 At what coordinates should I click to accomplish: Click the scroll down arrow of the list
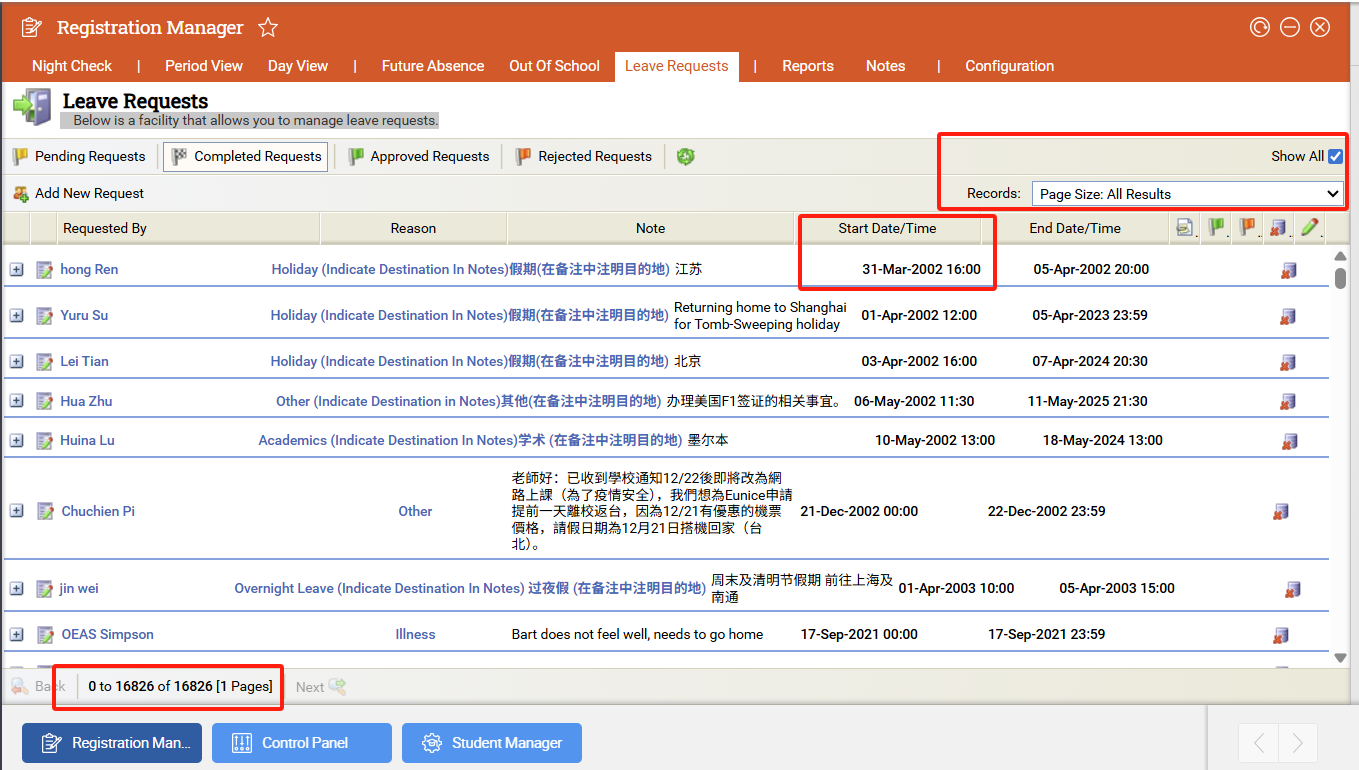pos(1340,657)
